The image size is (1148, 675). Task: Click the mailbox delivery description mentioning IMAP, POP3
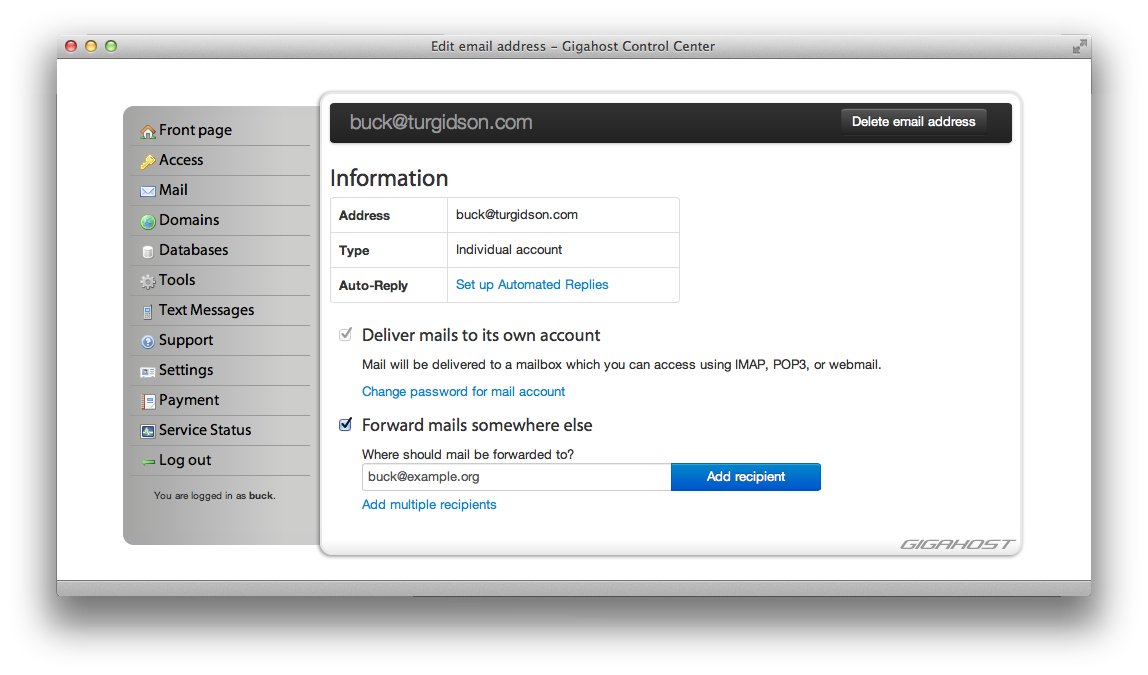coord(622,365)
